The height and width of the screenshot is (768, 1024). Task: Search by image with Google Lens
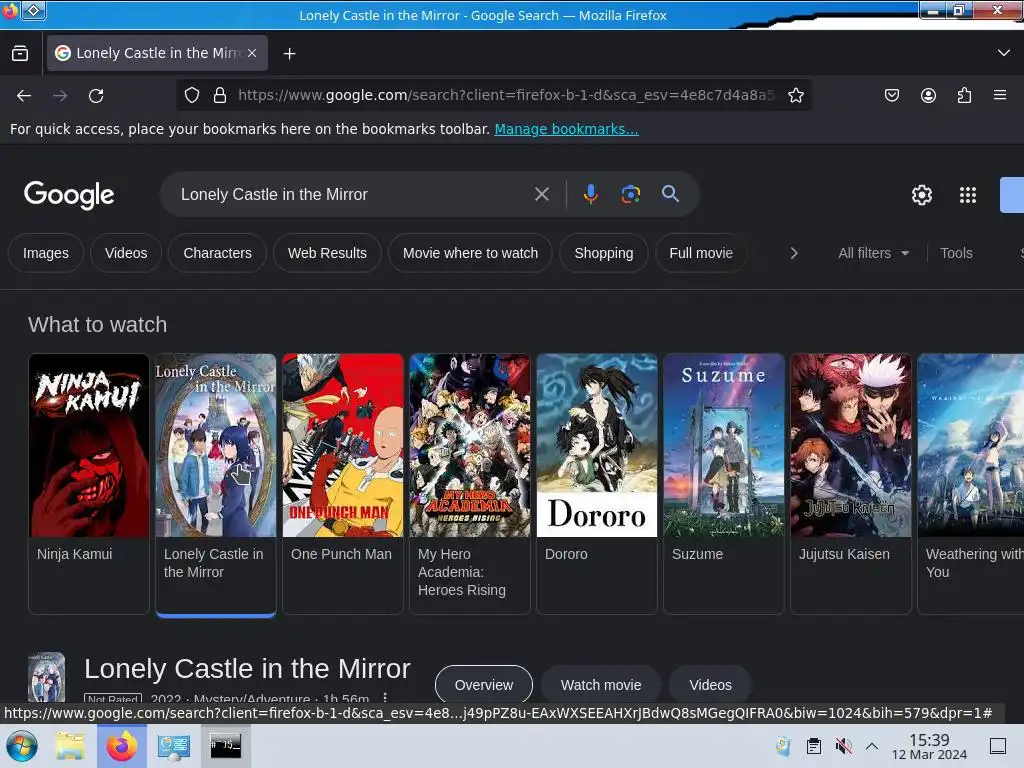(x=630, y=194)
